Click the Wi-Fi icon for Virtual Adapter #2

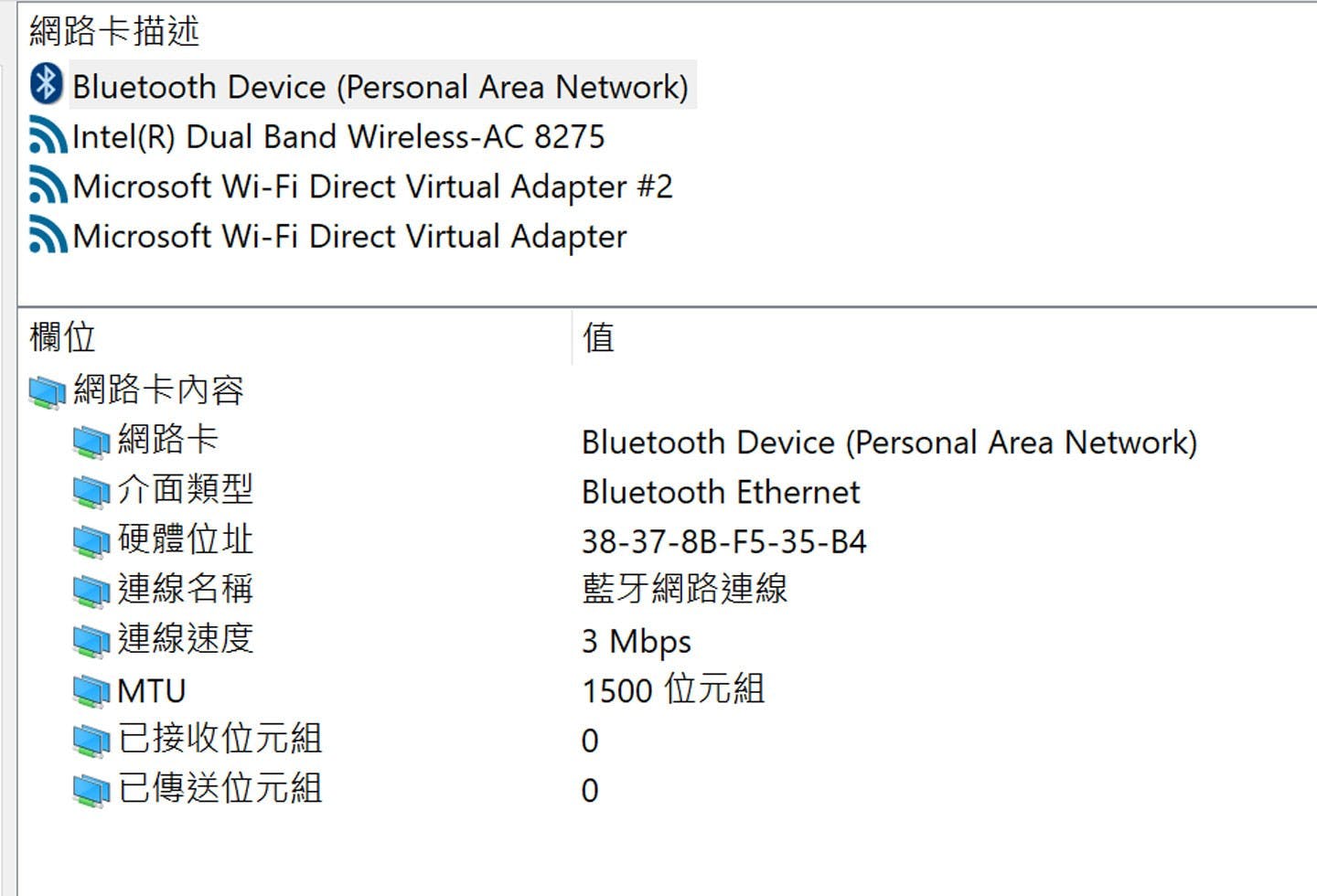[48, 187]
